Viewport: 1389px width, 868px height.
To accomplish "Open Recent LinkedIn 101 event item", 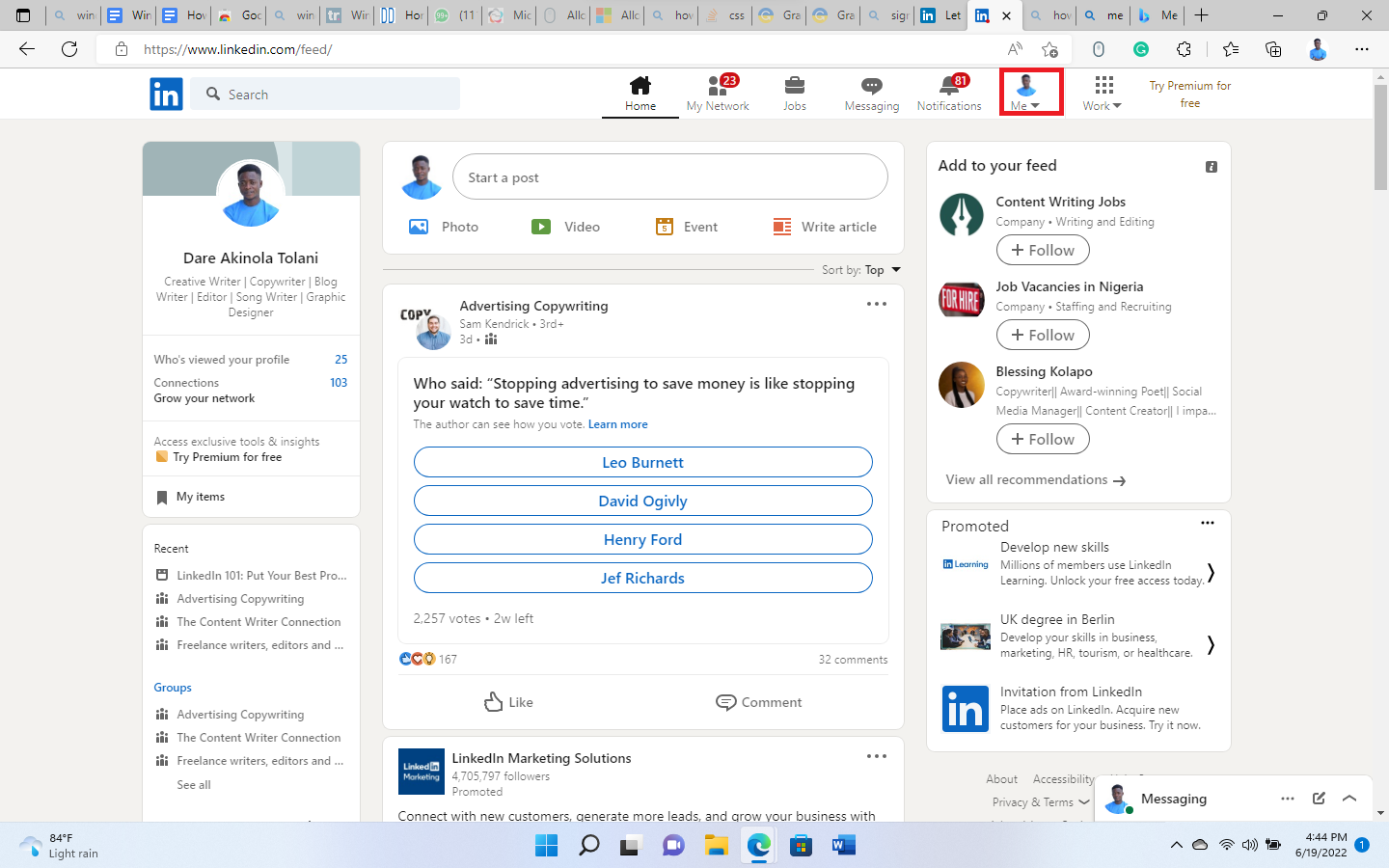I will 251,576.
